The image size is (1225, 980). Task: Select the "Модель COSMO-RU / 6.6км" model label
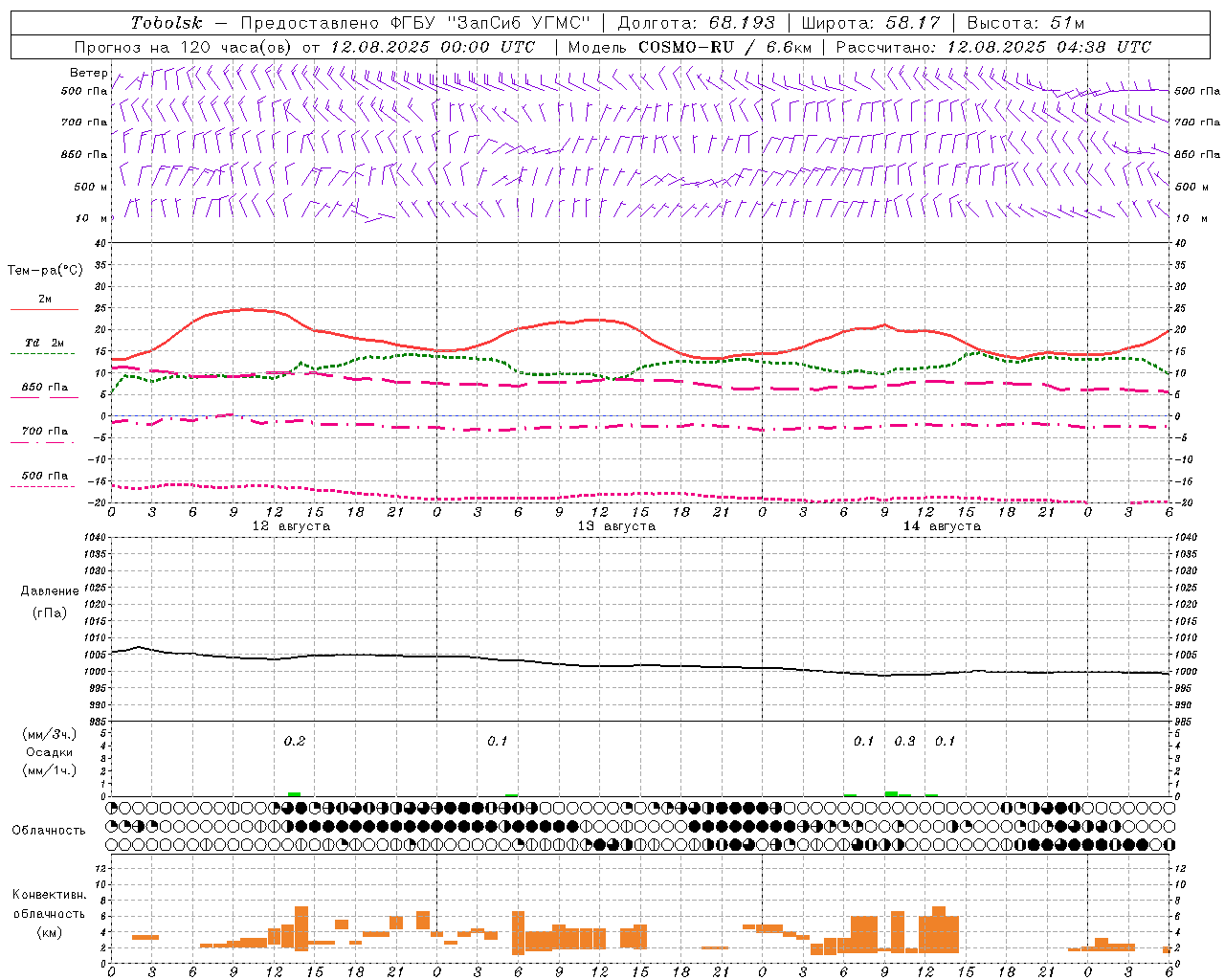point(690,47)
